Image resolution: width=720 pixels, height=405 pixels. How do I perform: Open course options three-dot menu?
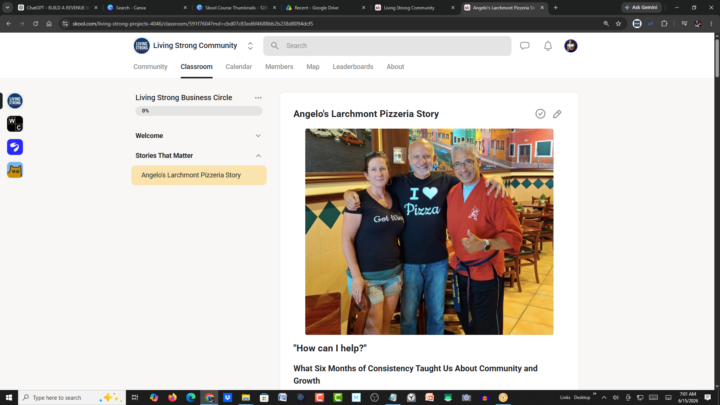point(258,98)
